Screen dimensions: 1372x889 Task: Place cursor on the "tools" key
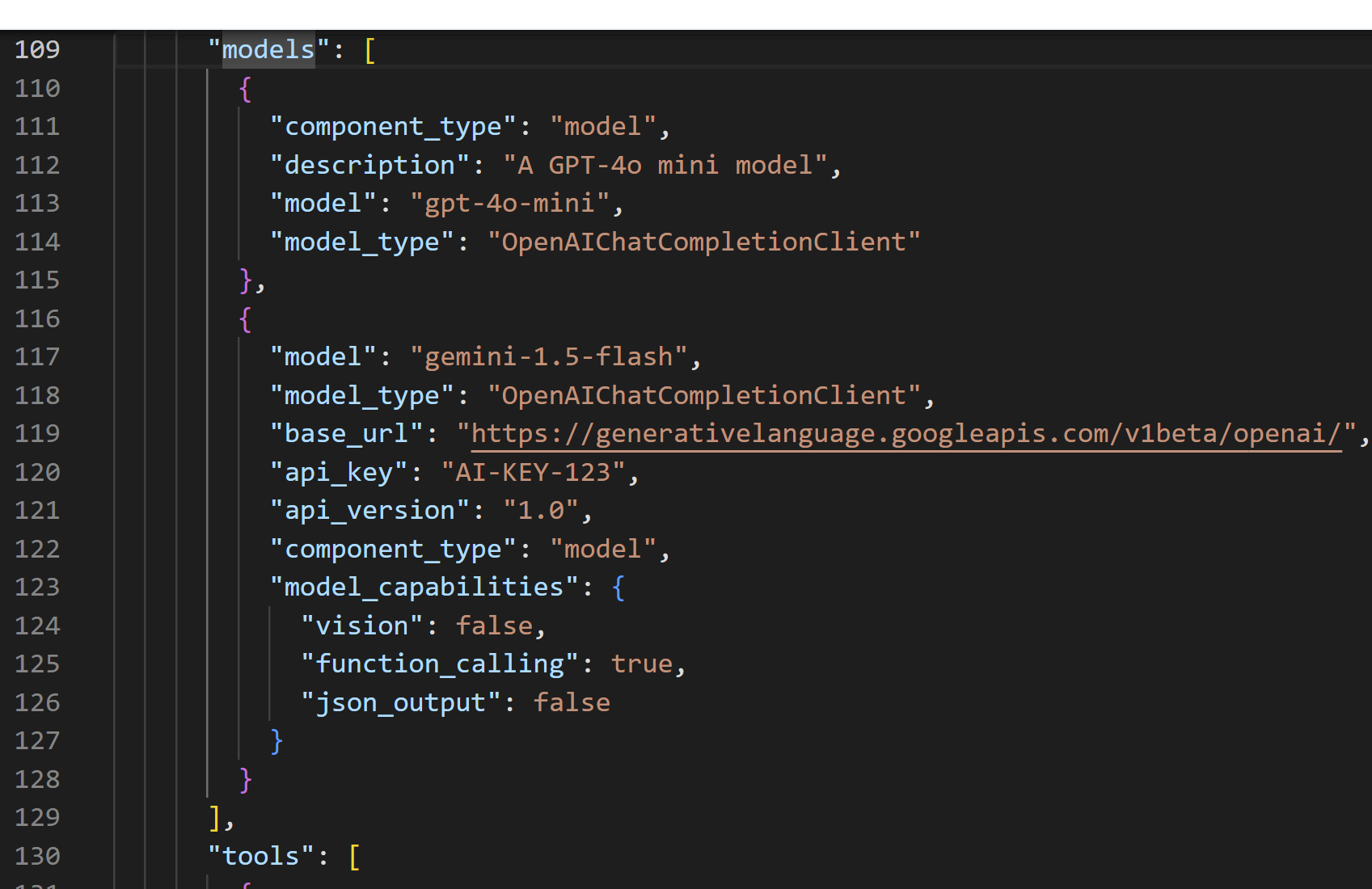[259, 855]
